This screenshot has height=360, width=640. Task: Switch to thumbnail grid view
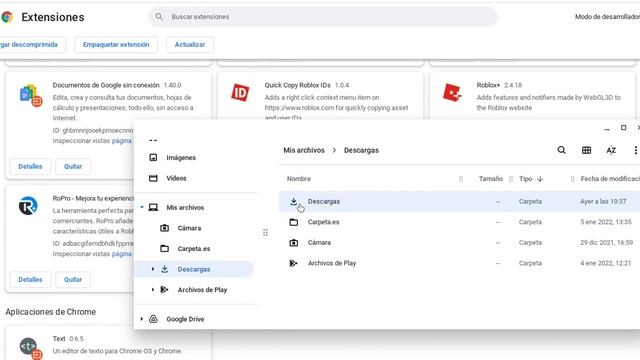click(586, 150)
